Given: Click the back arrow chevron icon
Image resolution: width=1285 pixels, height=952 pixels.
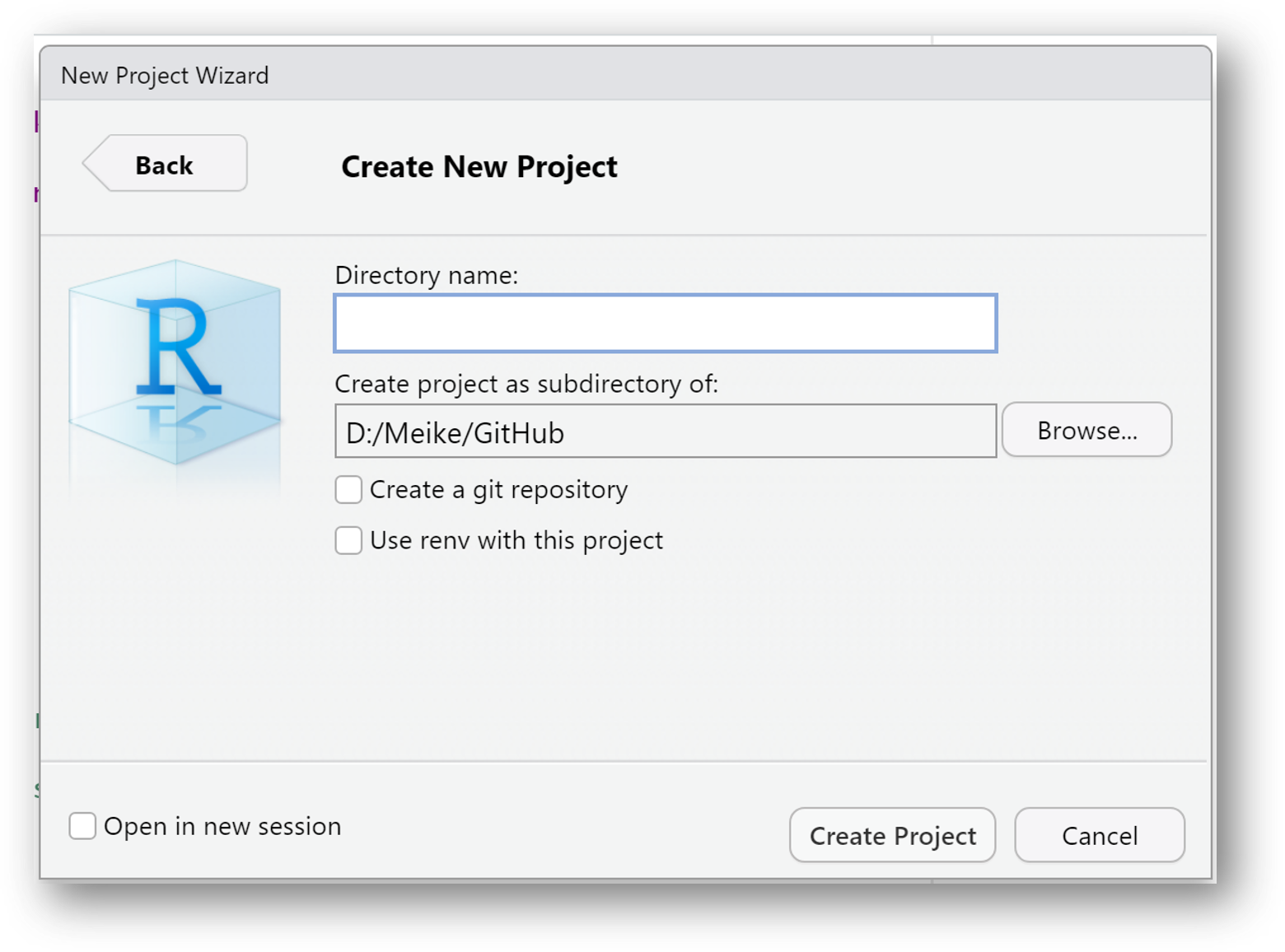Looking at the screenshot, I should point(101,163).
